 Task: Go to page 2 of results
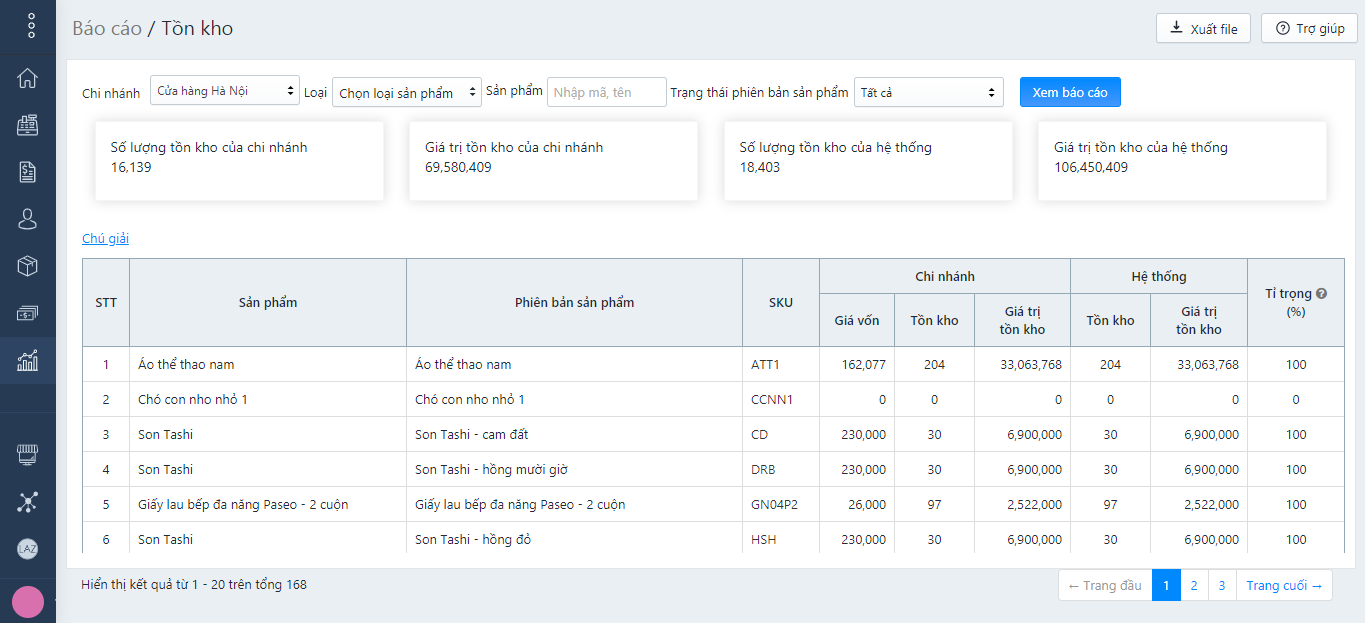pyautogui.click(x=1194, y=586)
